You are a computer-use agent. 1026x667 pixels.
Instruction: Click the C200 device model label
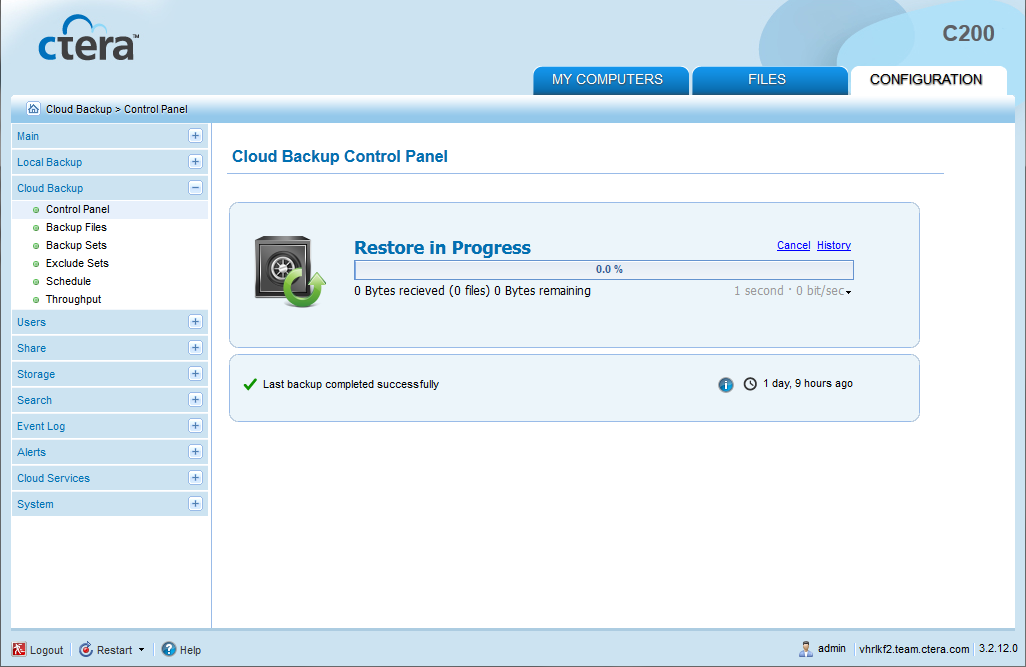tap(968, 33)
